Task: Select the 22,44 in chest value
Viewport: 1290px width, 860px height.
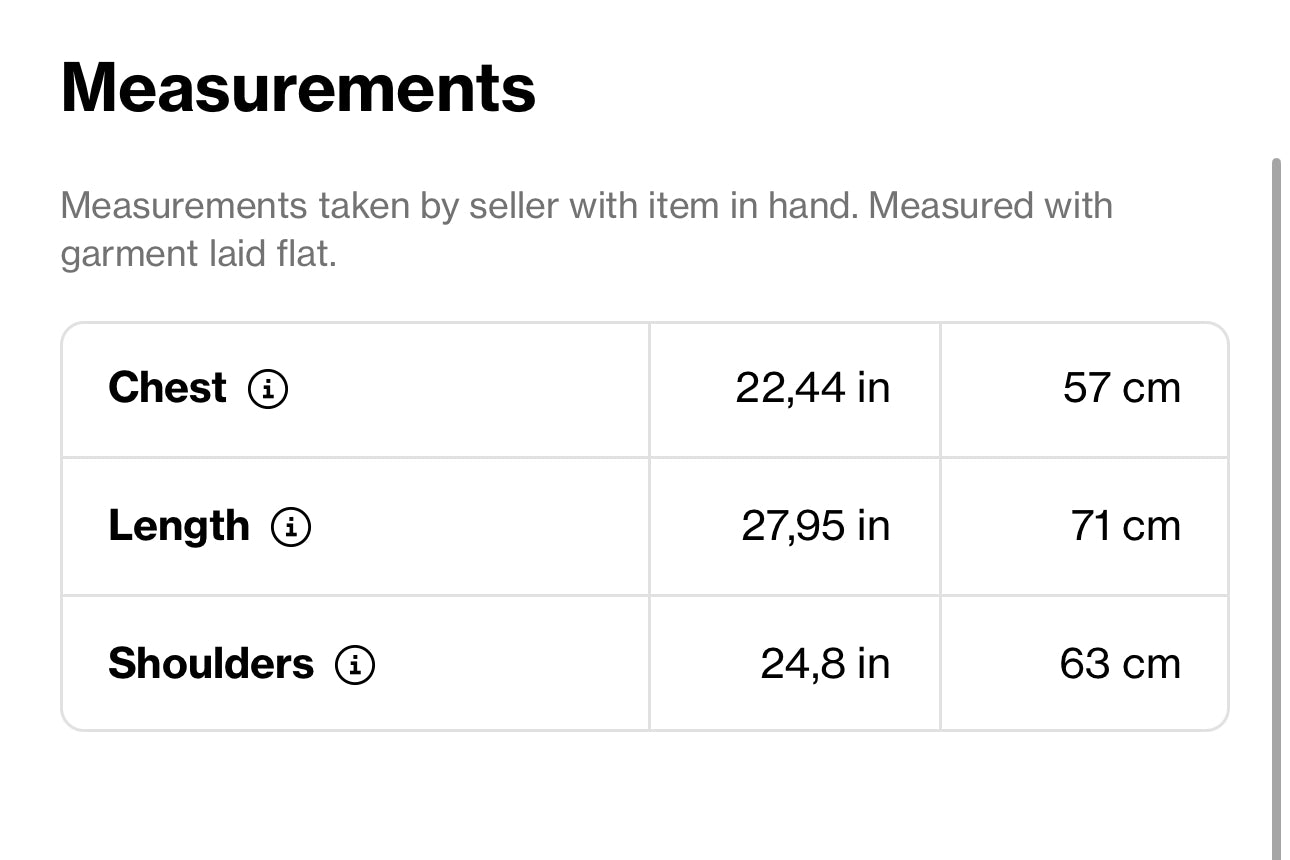Action: (x=812, y=388)
